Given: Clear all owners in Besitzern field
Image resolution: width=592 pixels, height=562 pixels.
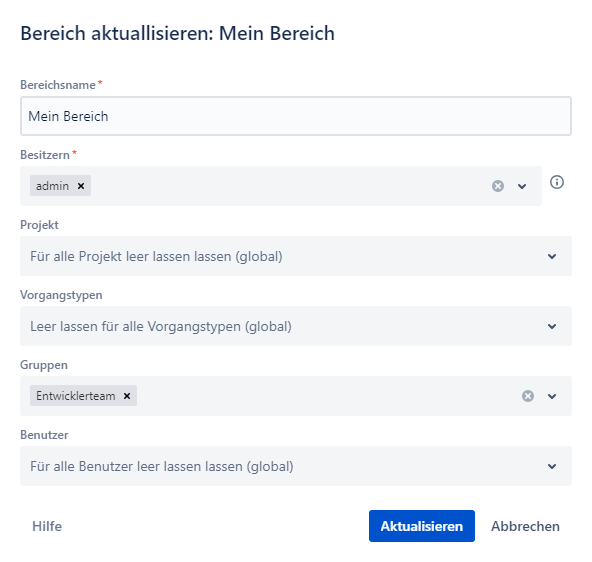Looking at the screenshot, I should 498,186.
